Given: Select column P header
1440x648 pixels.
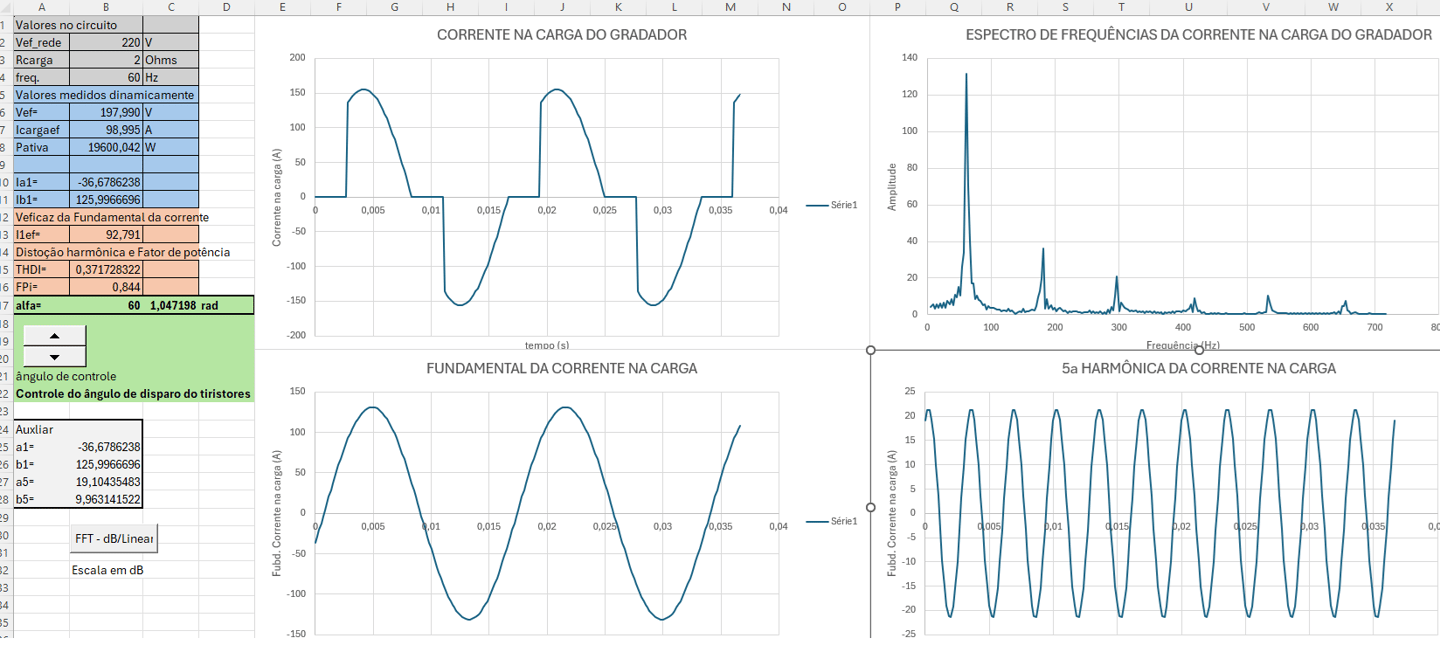Looking at the screenshot, I should (x=897, y=8).
